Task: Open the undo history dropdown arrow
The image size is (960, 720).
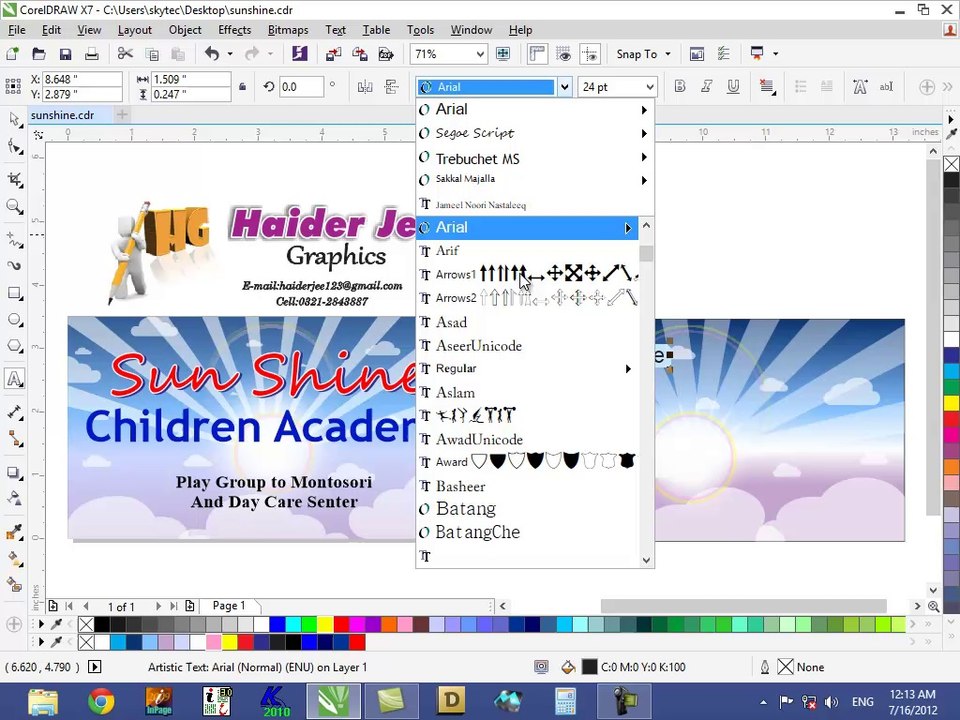Action: point(230,54)
